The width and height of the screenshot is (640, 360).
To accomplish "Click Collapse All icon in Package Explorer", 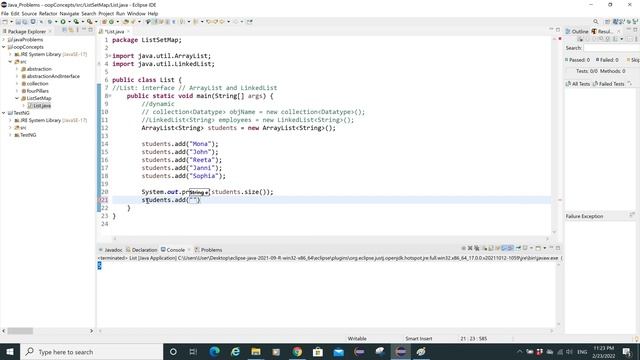I will (x=64, y=30).
